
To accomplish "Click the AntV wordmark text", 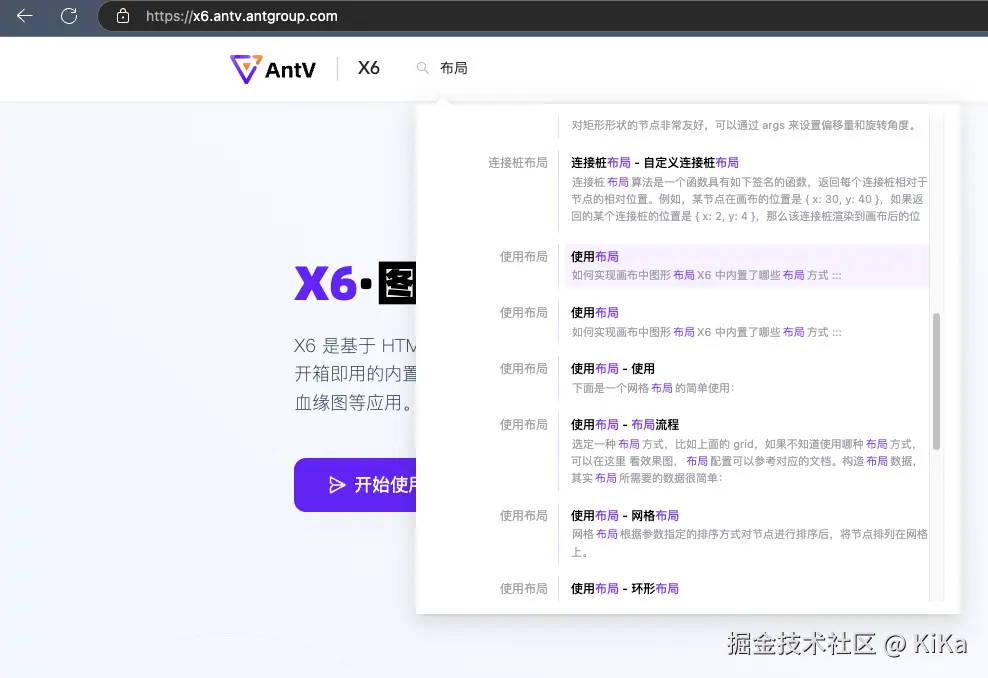I will click(x=290, y=70).
